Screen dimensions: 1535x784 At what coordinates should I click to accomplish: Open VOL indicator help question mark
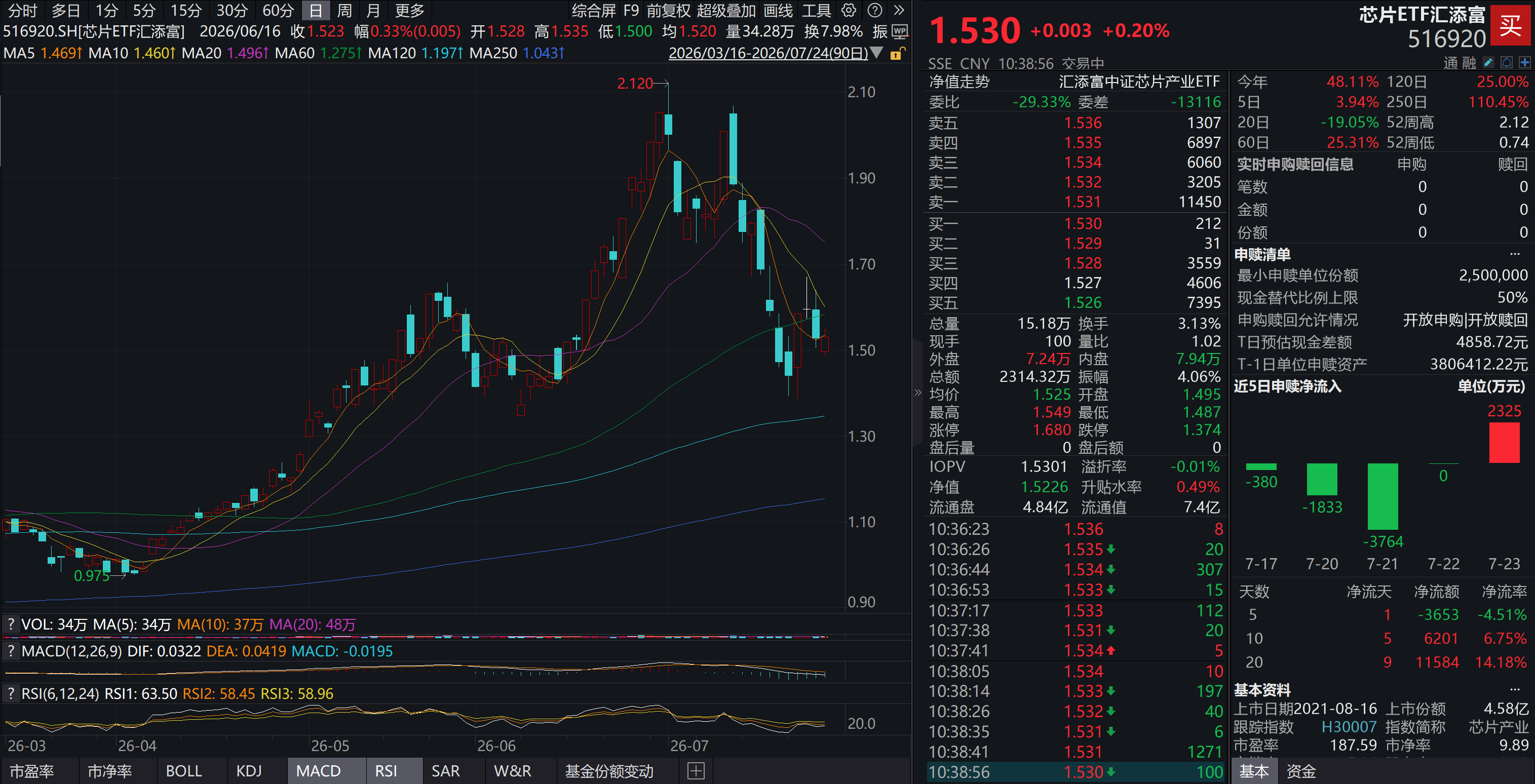[x=11, y=624]
